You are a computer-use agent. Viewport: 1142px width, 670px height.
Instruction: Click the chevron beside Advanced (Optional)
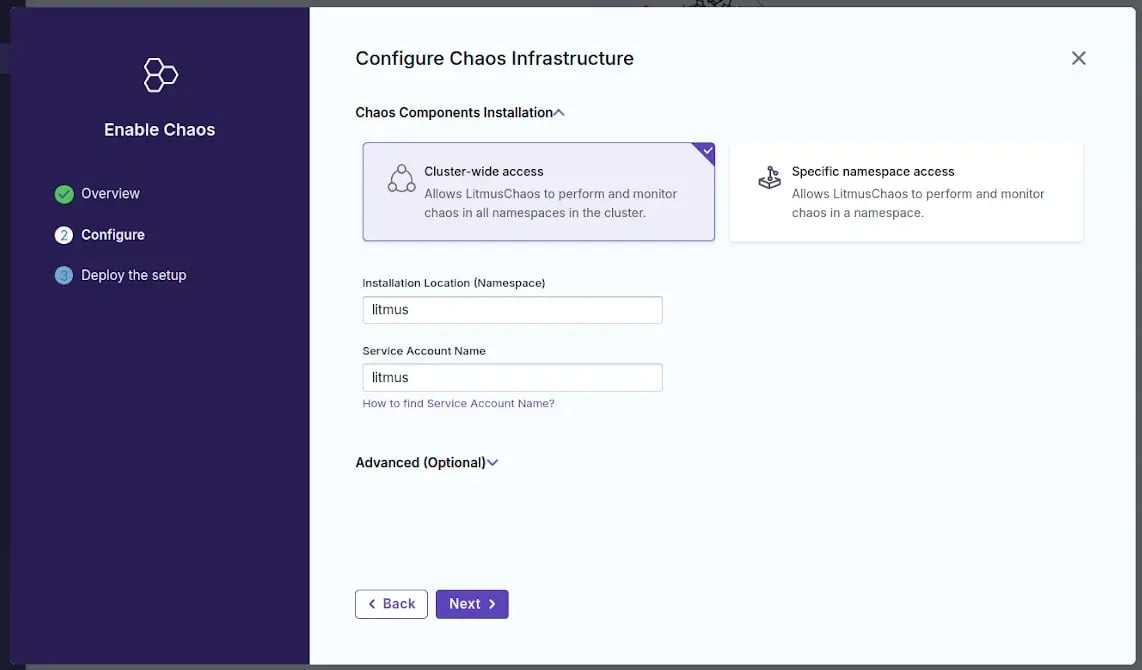click(492, 463)
